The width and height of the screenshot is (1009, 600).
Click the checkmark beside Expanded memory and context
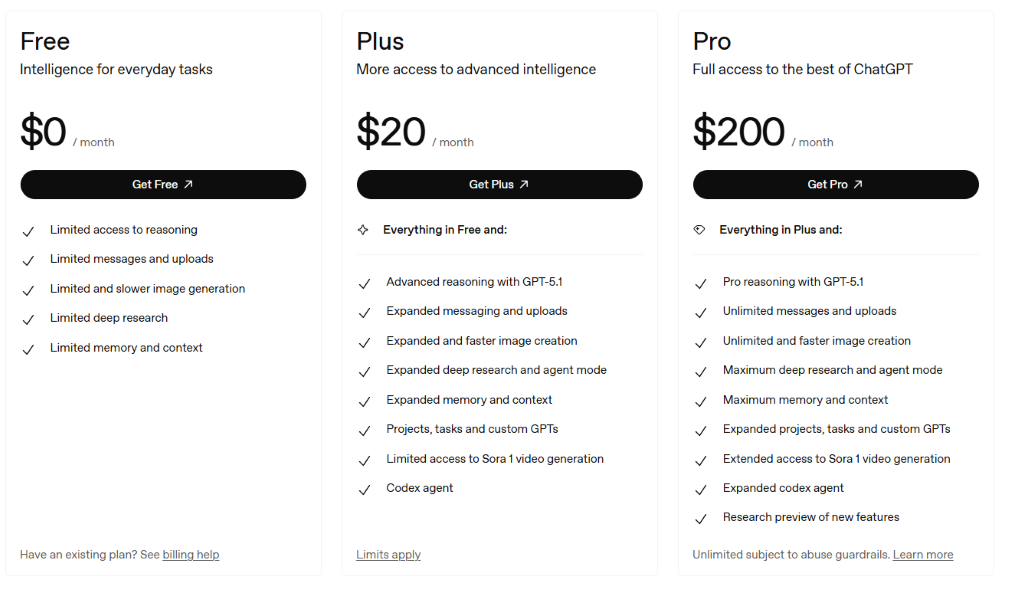pyautogui.click(x=365, y=400)
